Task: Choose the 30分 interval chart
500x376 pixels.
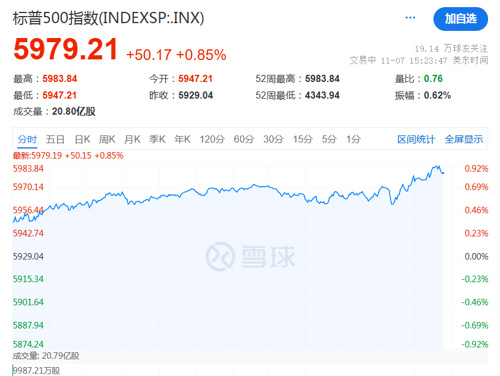Action: coord(273,139)
